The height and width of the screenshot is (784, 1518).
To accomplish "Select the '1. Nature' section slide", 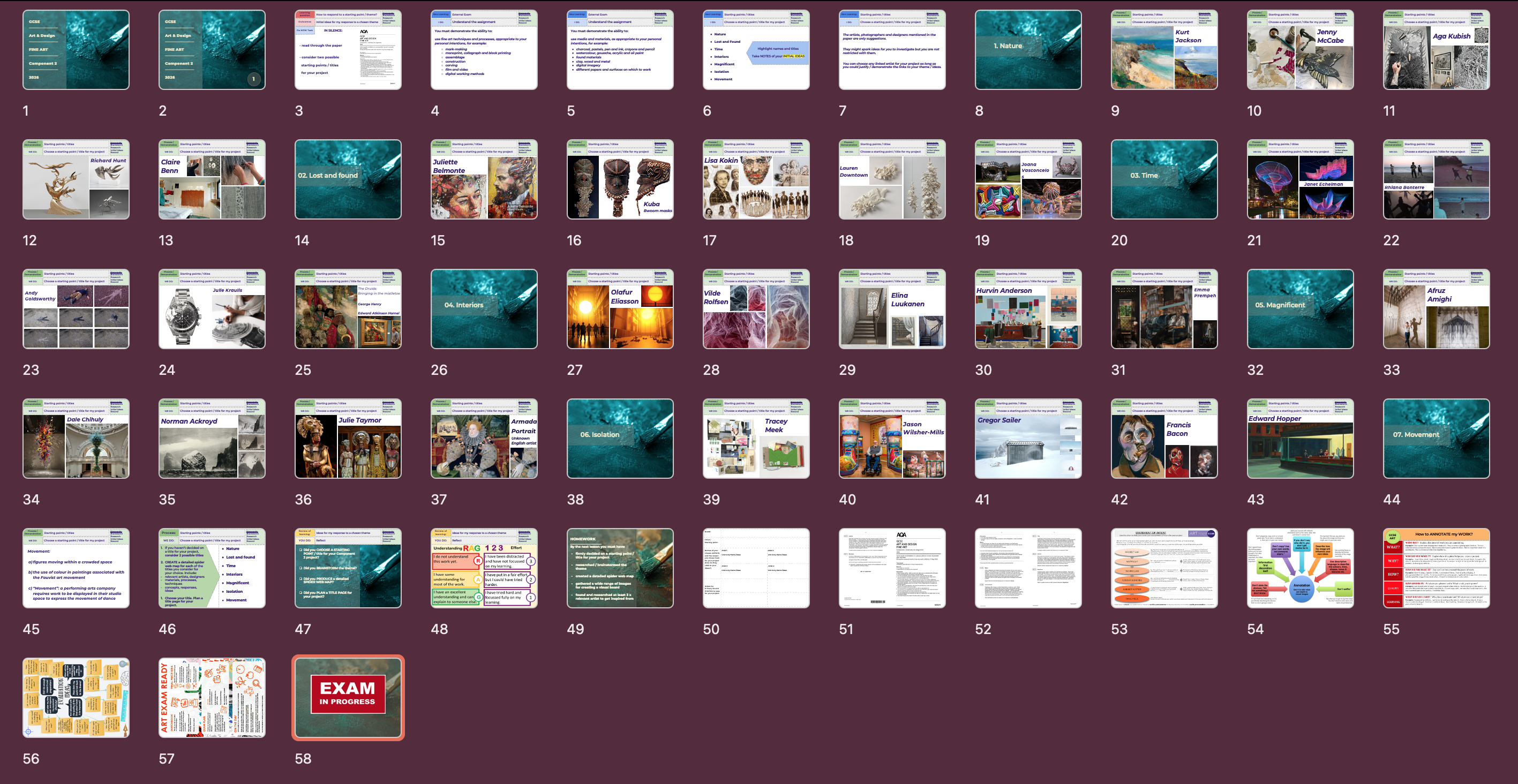I will [x=1028, y=50].
